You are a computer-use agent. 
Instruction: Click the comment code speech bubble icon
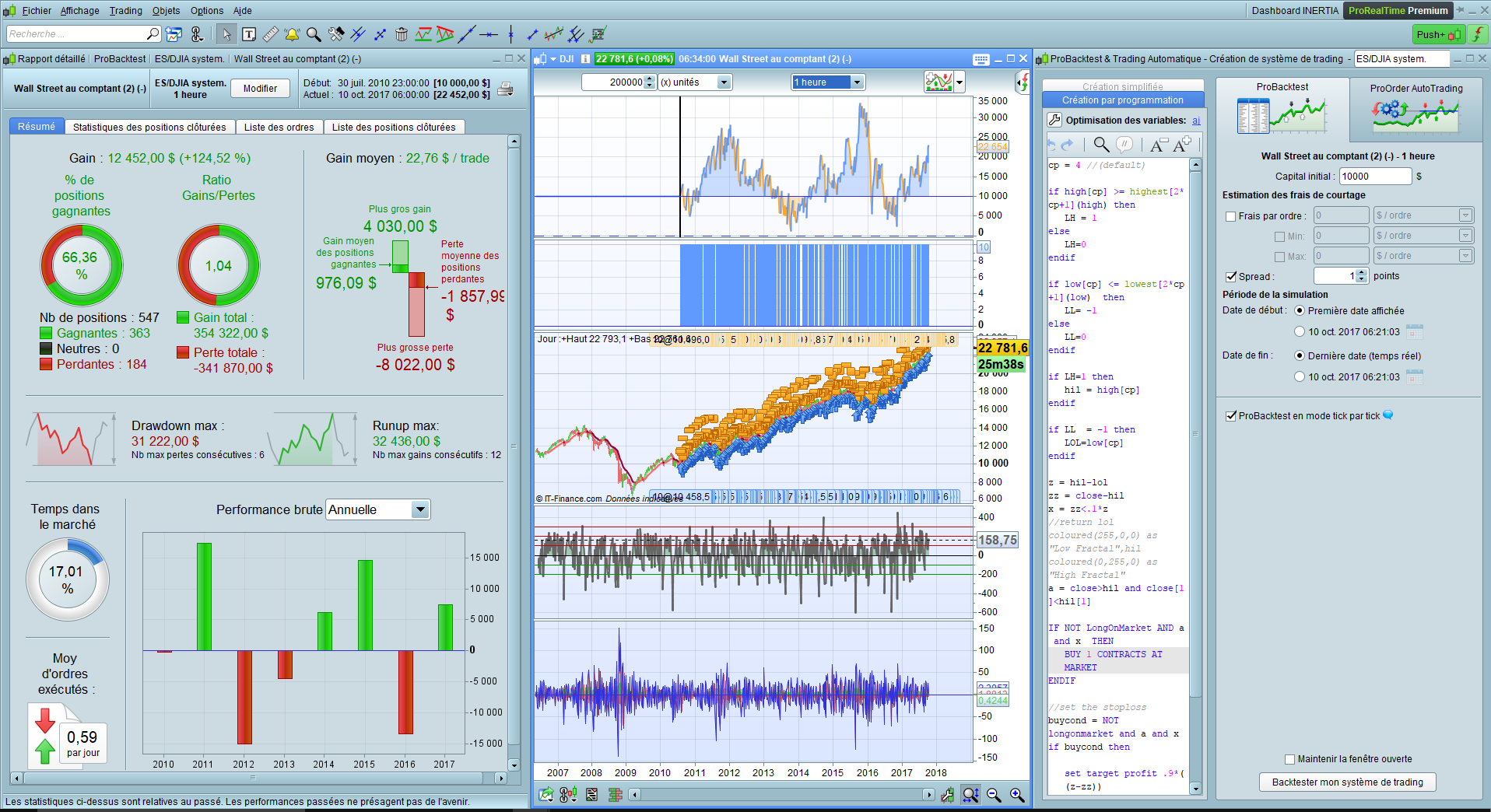[x=1124, y=145]
